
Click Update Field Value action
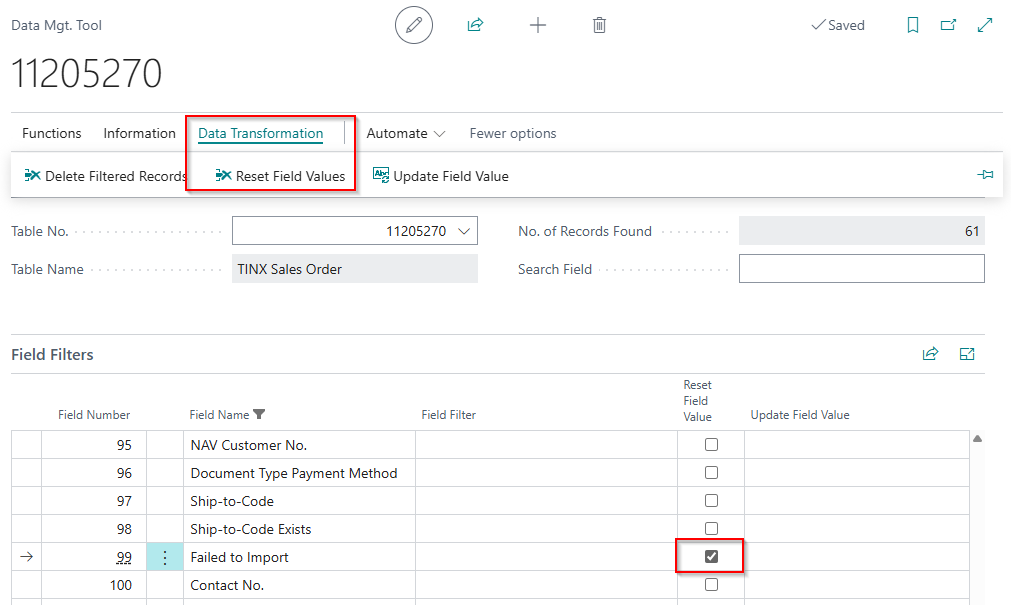pyautogui.click(x=441, y=176)
